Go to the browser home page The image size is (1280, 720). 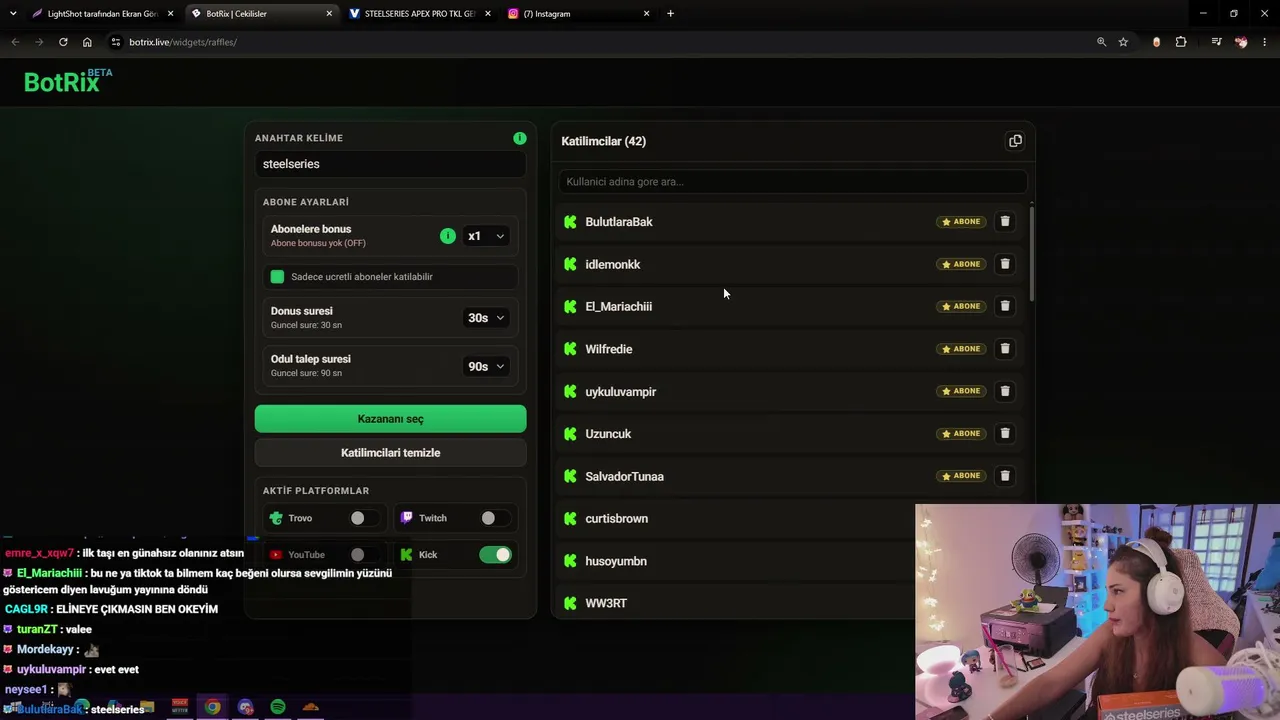(x=87, y=42)
